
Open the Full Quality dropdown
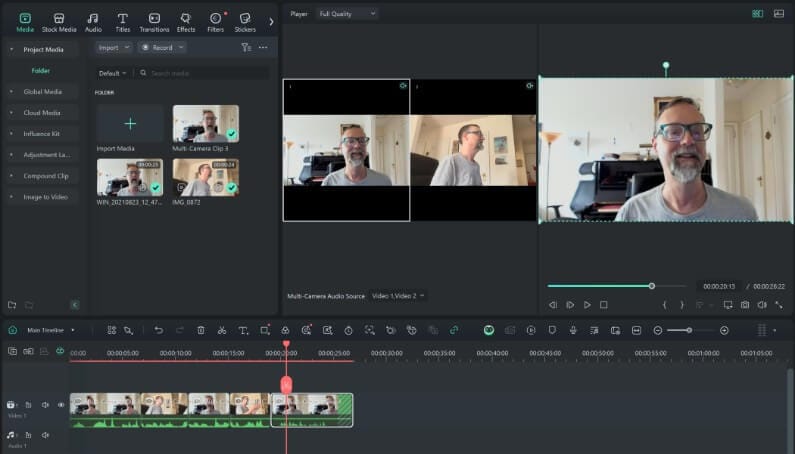[347, 14]
